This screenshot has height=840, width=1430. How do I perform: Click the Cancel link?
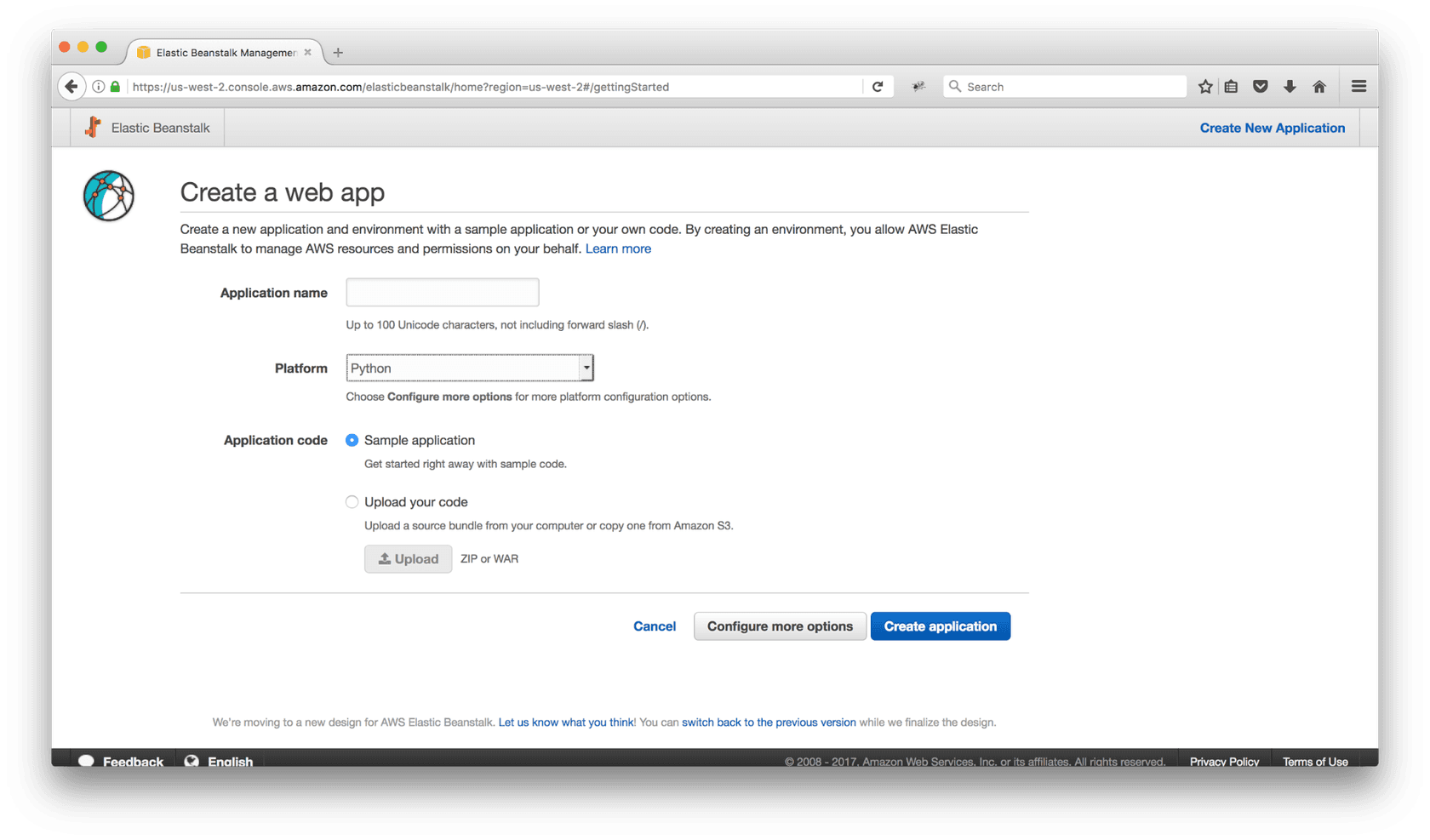point(655,626)
